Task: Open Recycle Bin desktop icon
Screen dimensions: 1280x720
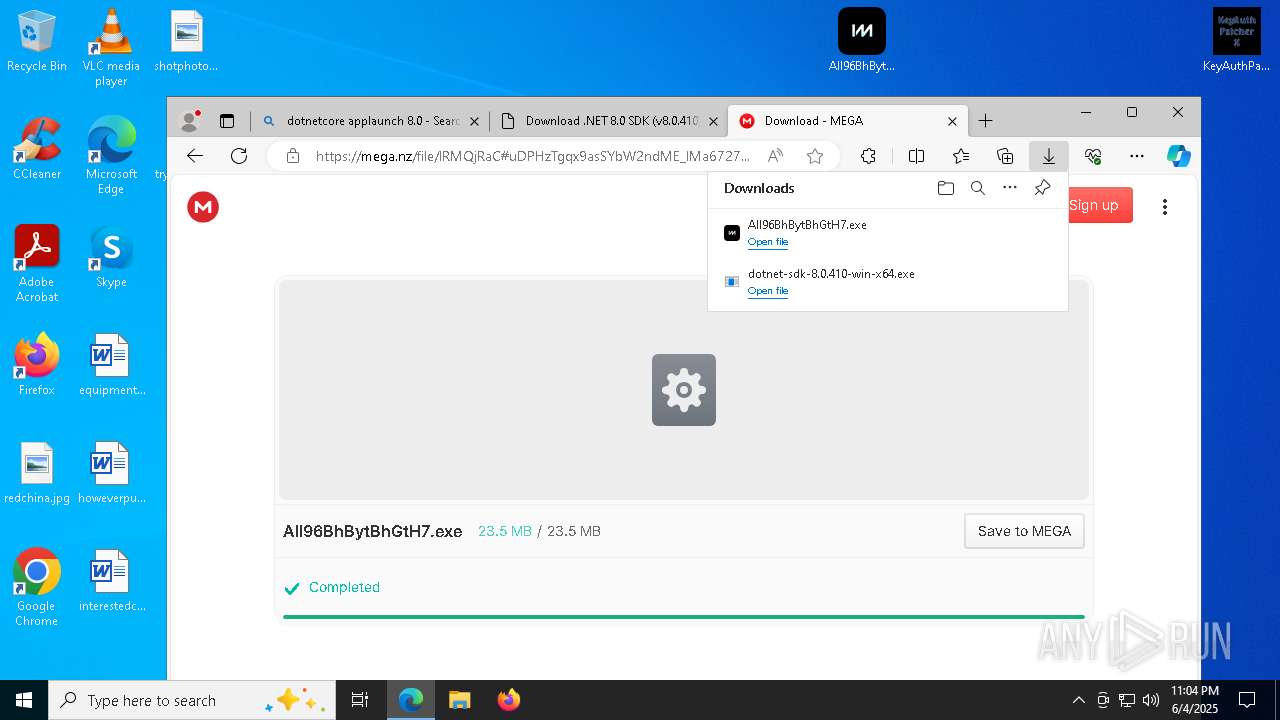Action: [37, 42]
